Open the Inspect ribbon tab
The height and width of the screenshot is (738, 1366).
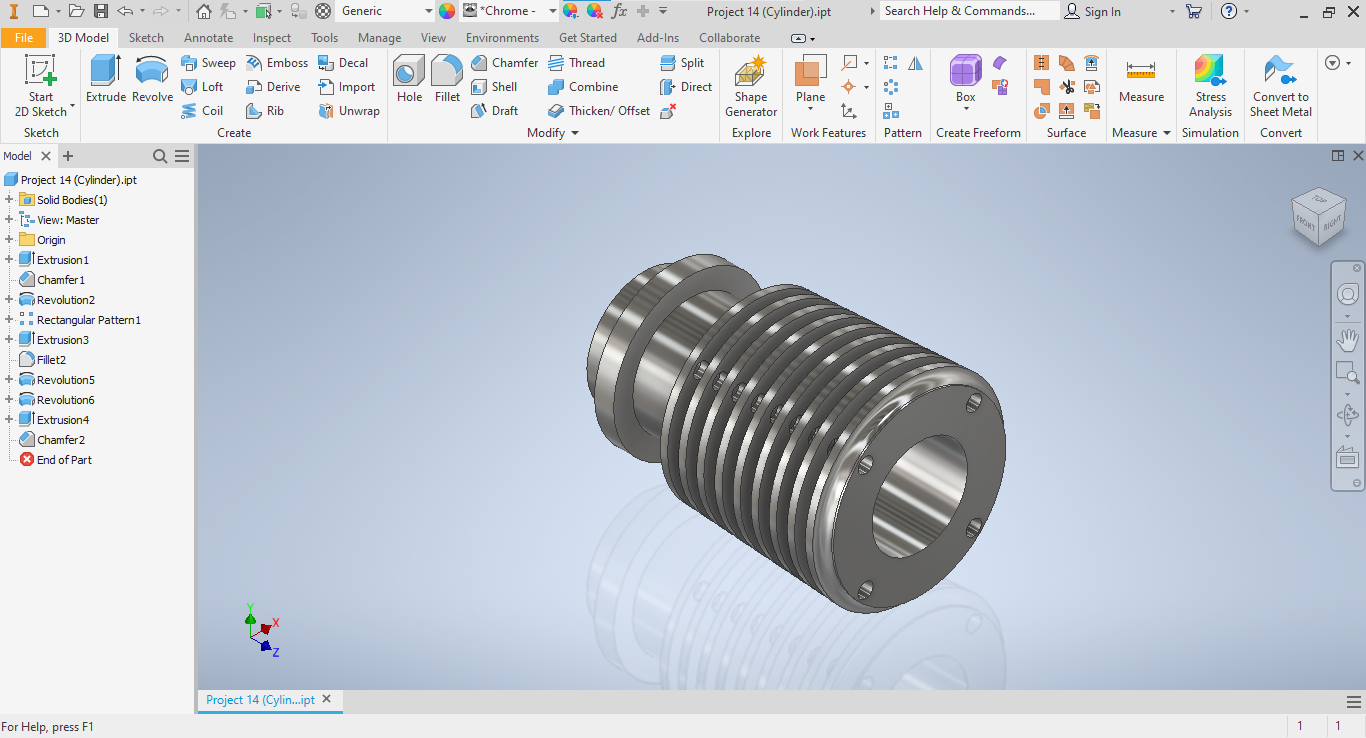[272, 38]
